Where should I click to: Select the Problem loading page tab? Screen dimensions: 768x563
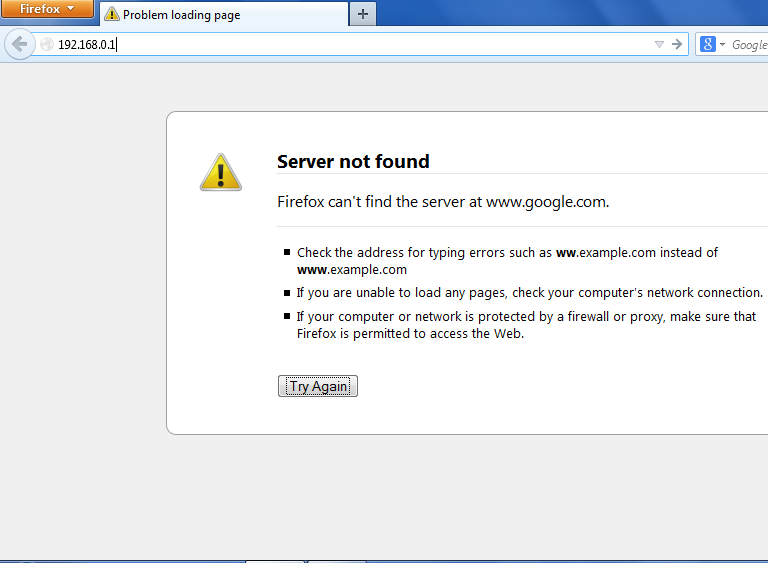[224, 14]
